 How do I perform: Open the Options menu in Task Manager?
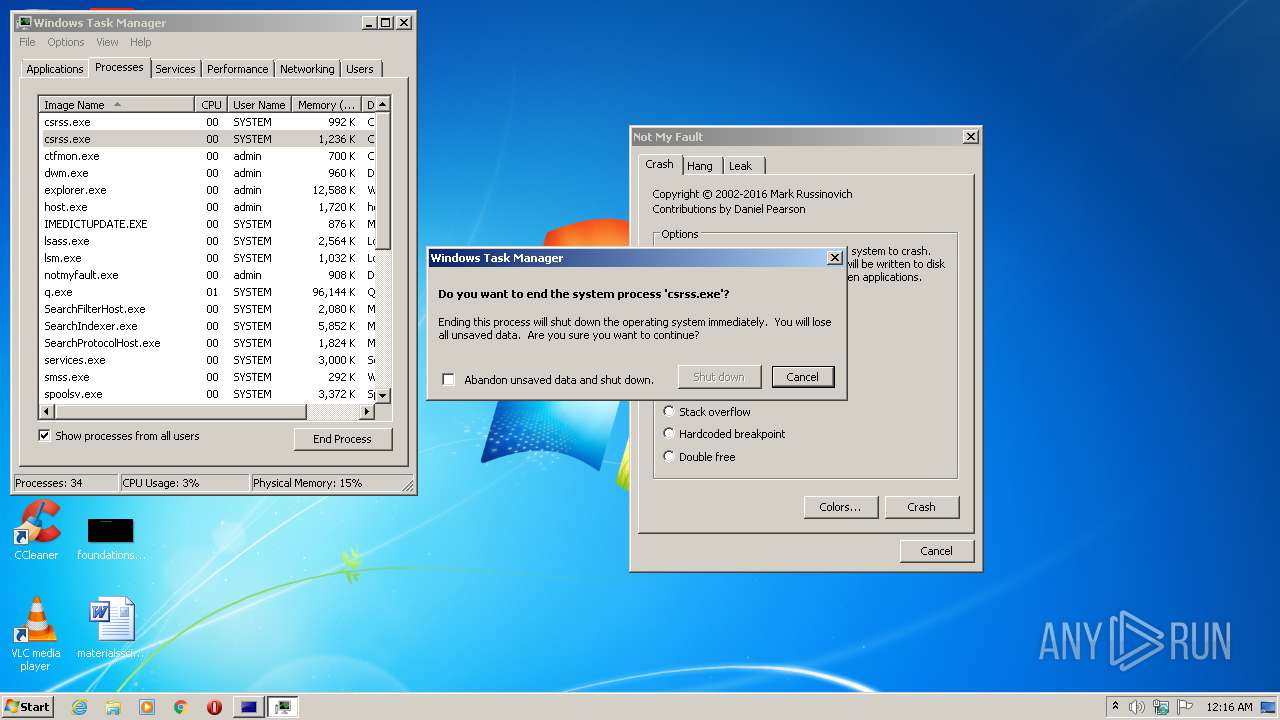pyautogui.click(x=66, y=42)
